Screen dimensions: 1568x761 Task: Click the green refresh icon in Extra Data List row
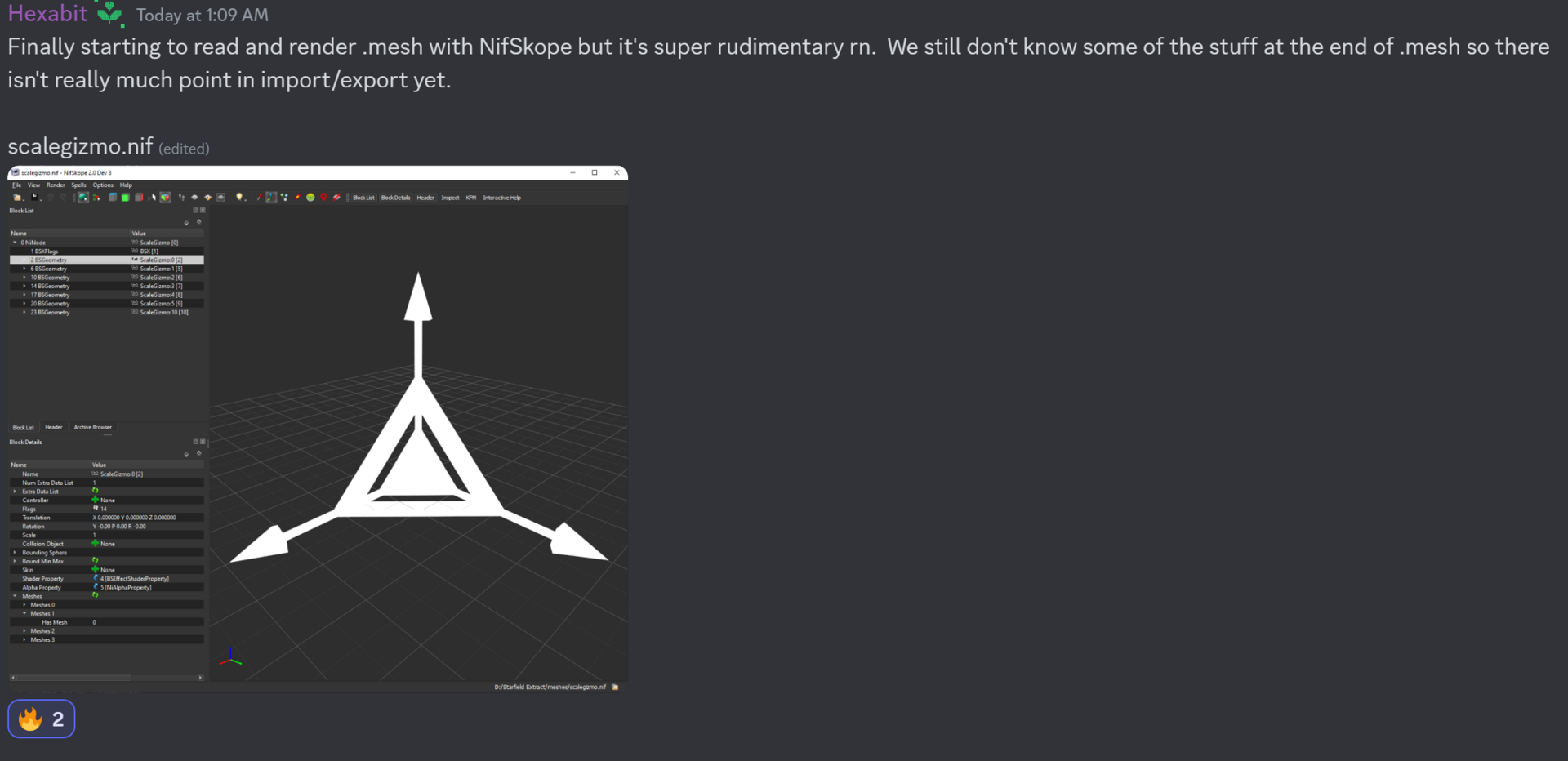(x=95, y=491)
